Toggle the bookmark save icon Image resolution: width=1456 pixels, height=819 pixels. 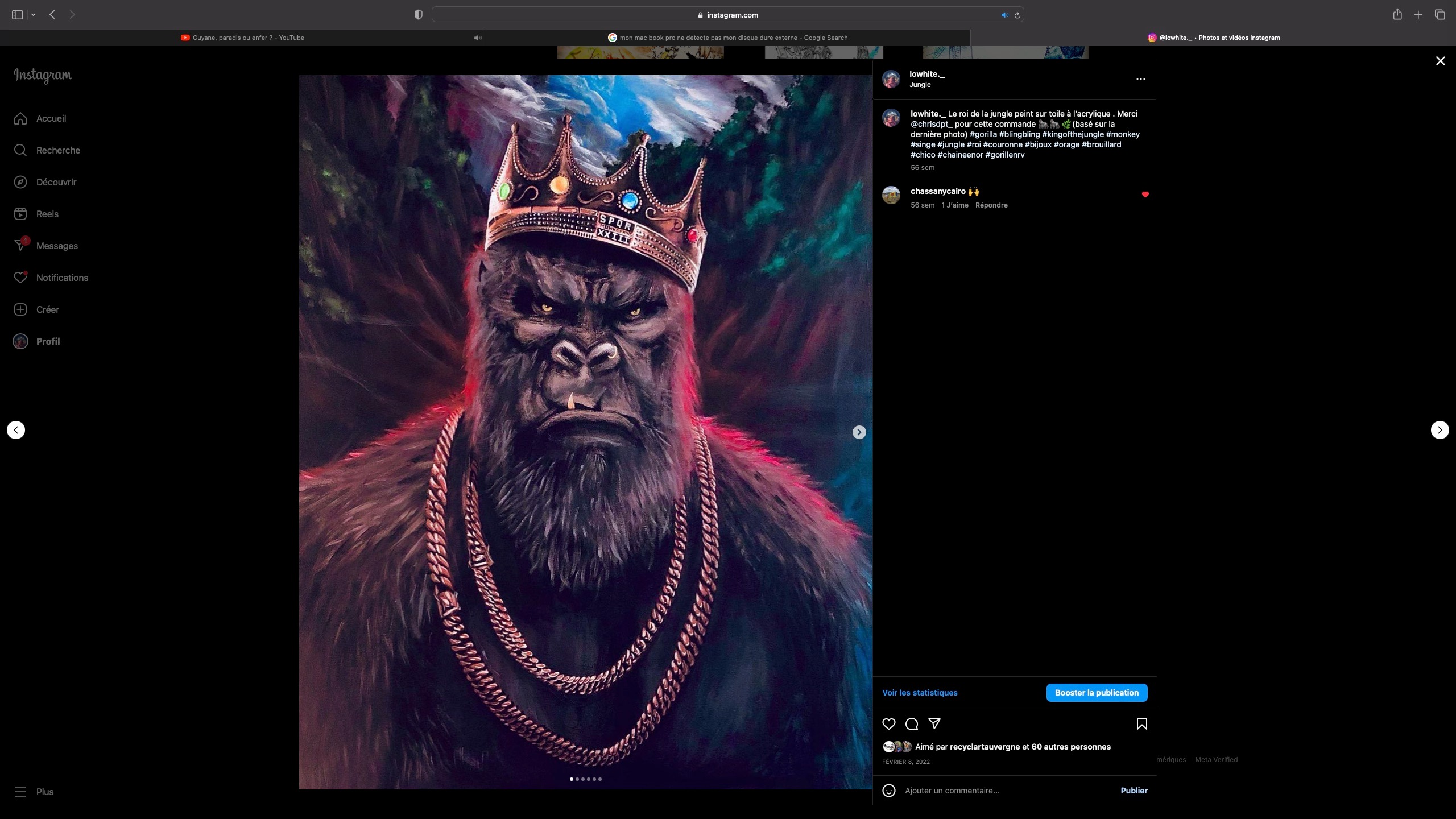click(x=1141, y=724)
